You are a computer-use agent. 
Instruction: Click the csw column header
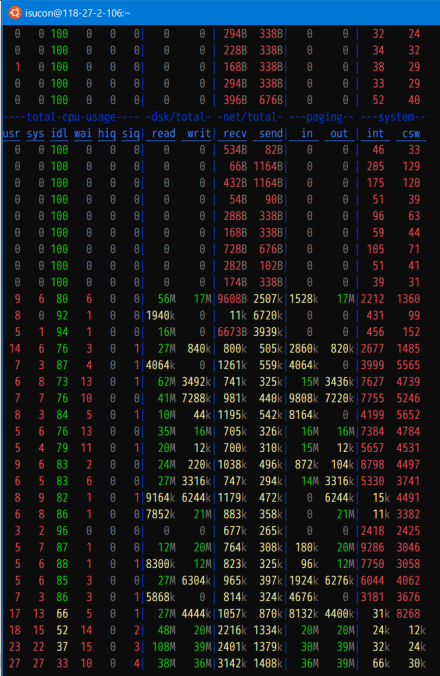click(x=411, y=134)
